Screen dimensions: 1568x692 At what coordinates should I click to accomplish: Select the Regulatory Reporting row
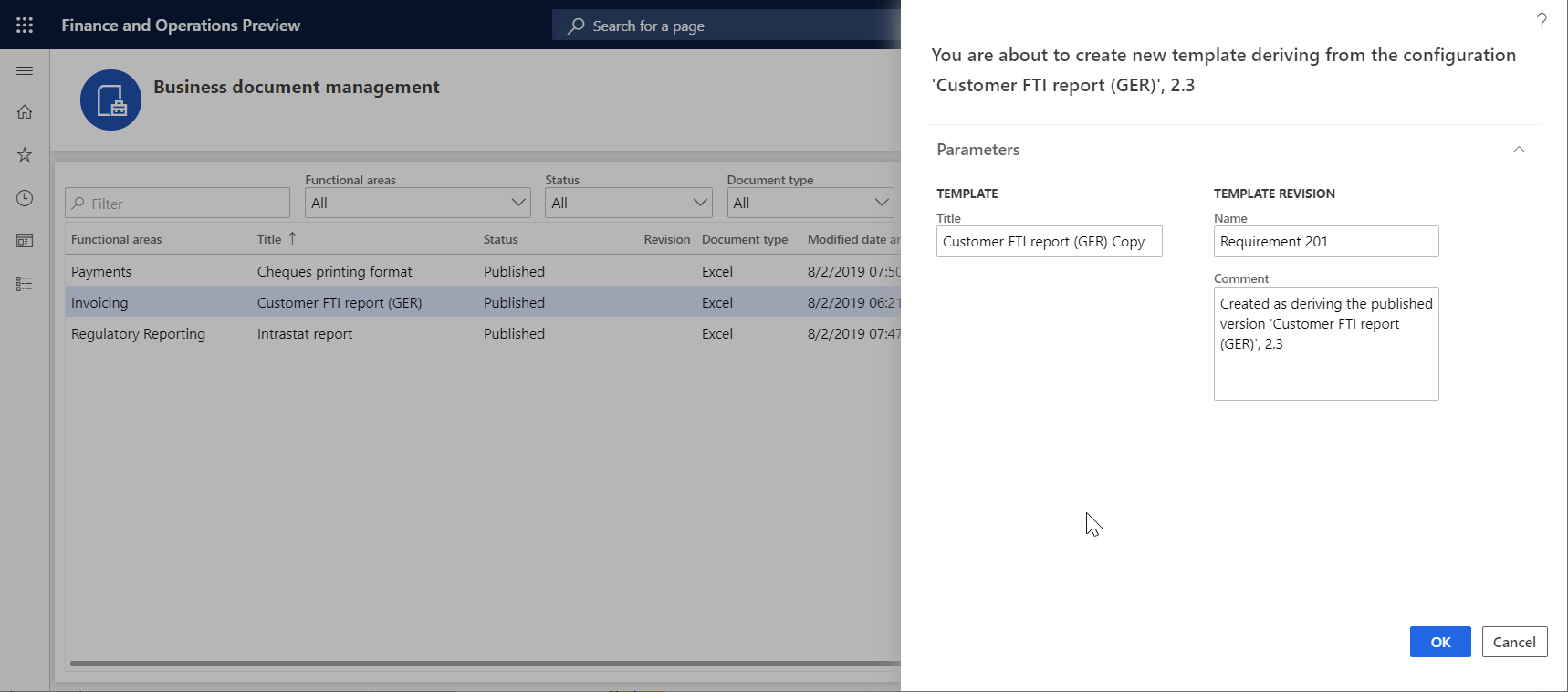coord(483,333)
